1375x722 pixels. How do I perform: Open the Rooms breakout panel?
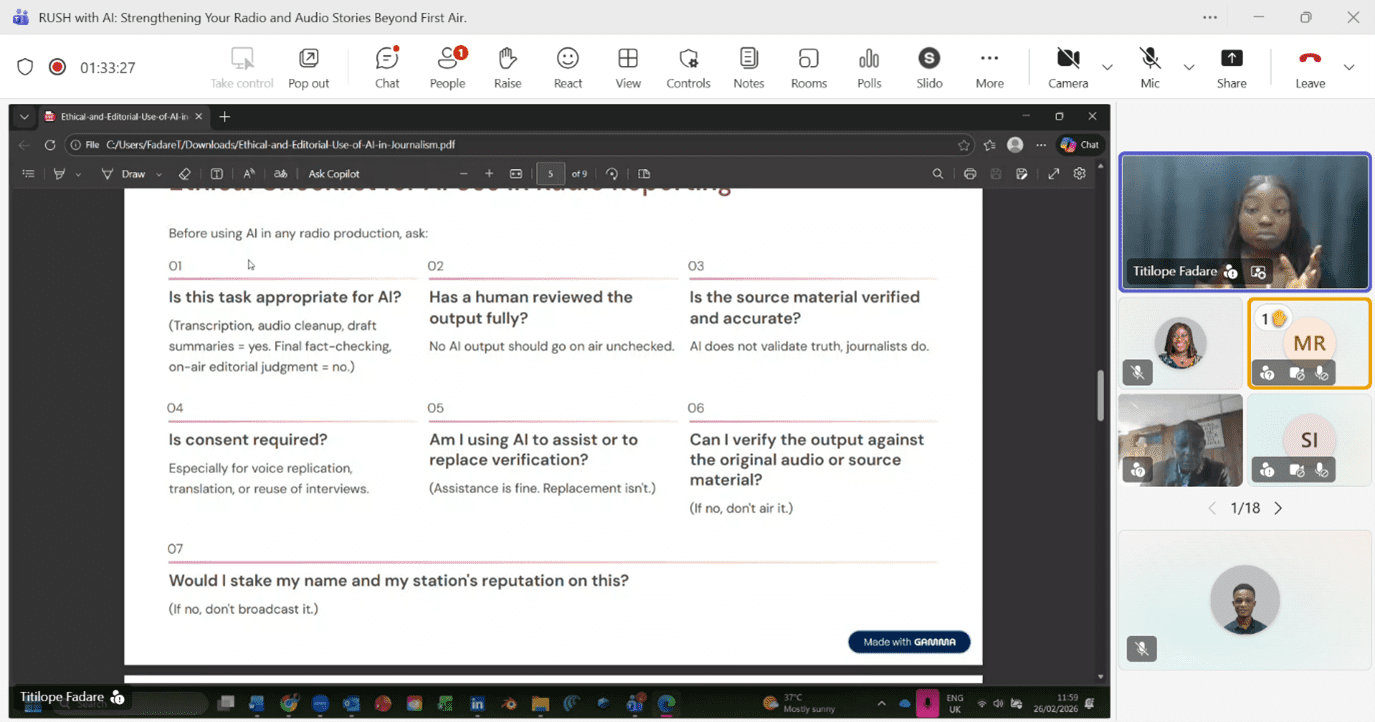pos(808,67)
